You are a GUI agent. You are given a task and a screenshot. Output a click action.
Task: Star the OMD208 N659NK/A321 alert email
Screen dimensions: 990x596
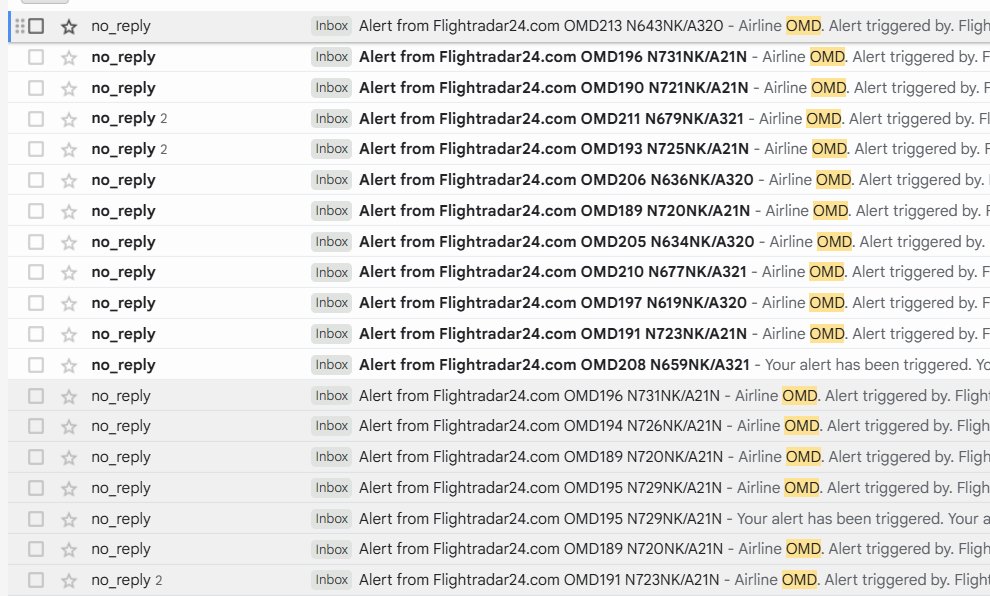tap(69, 366)
